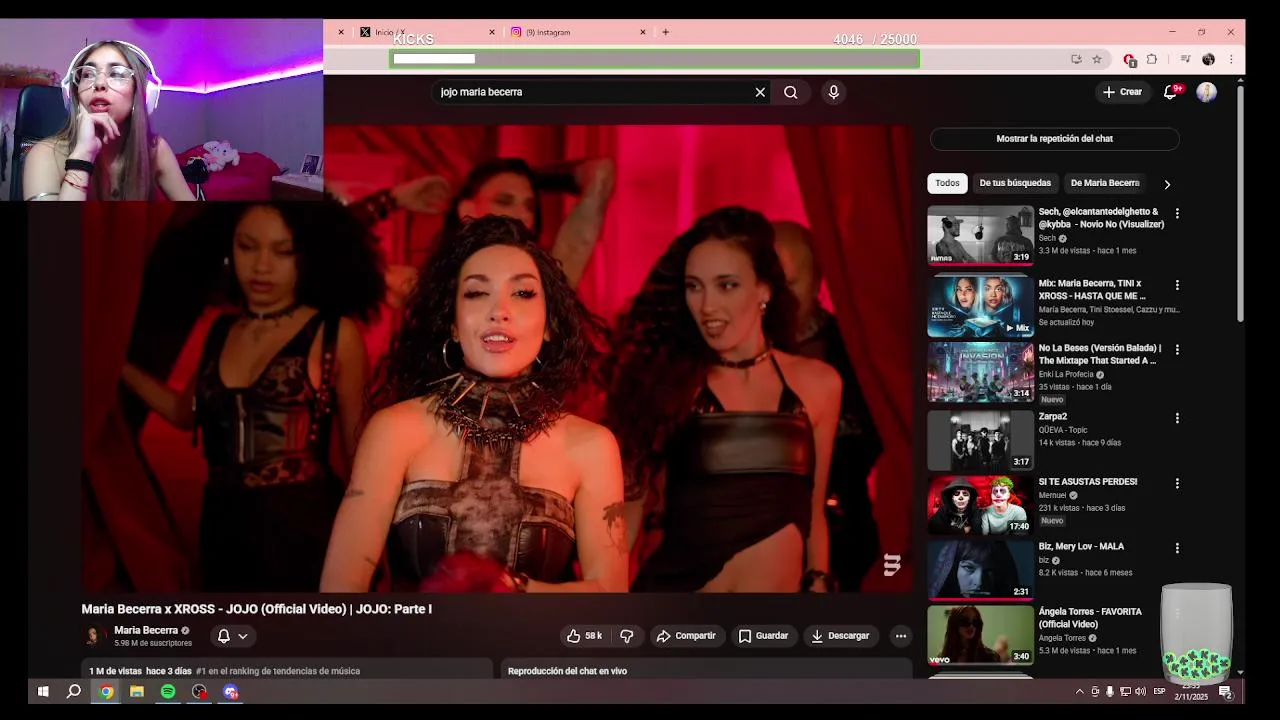Screen dimensions: 1280x720
Task: Close the Inicio / X tab
Action: (492, 32)
